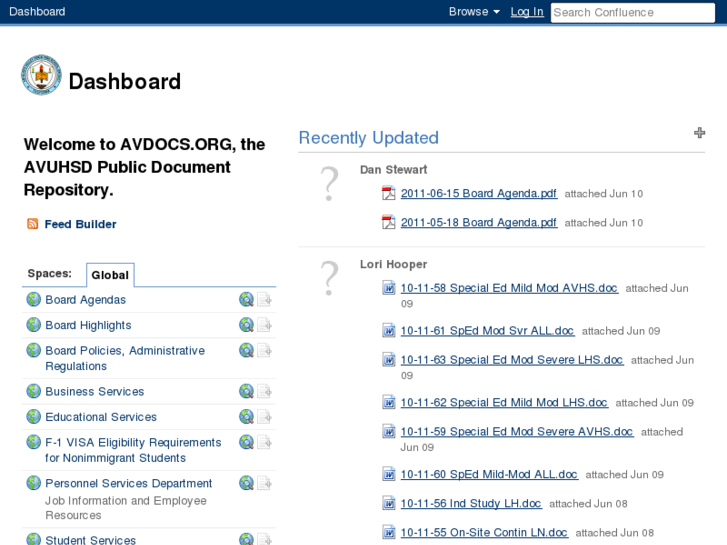Browse Educational Services space with magnifier icon
Viewport: 727px width, 545px height.
tap(246, 417)
